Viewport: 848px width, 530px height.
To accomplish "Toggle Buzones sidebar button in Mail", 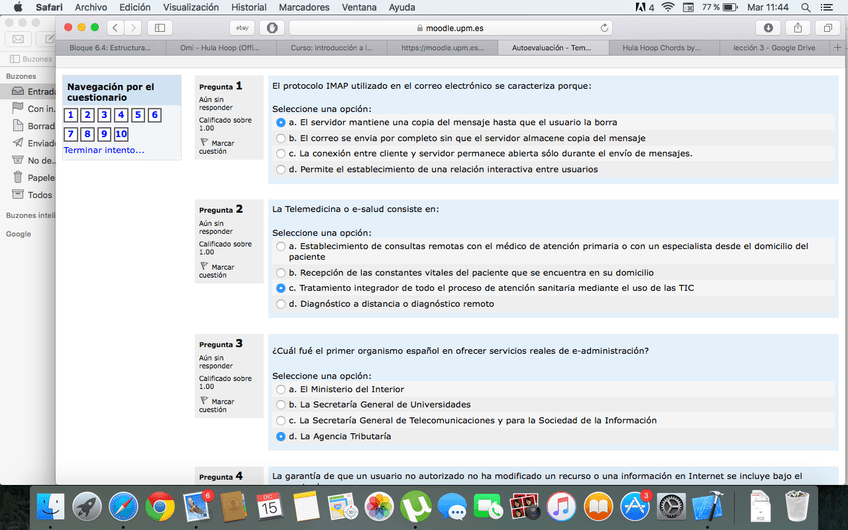I will [31, 59].
